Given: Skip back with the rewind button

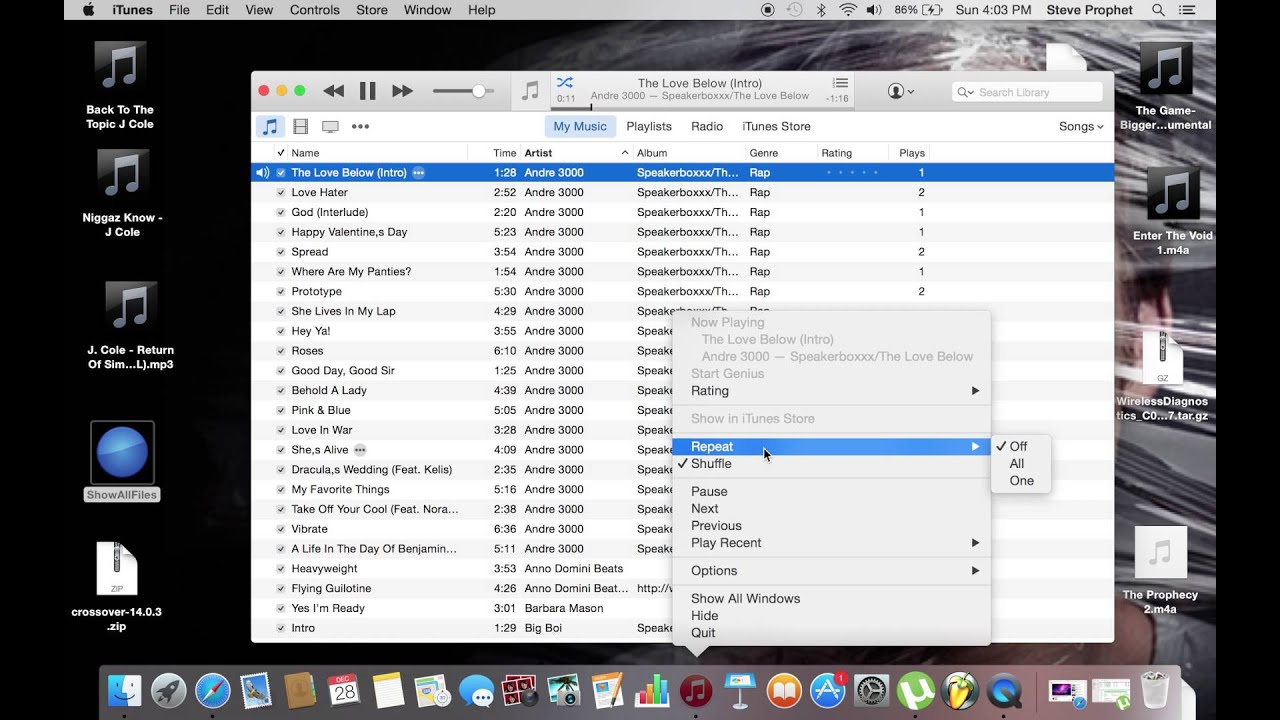Looking at the screenshot, I should pyautogui.click(x=334, y=91).
